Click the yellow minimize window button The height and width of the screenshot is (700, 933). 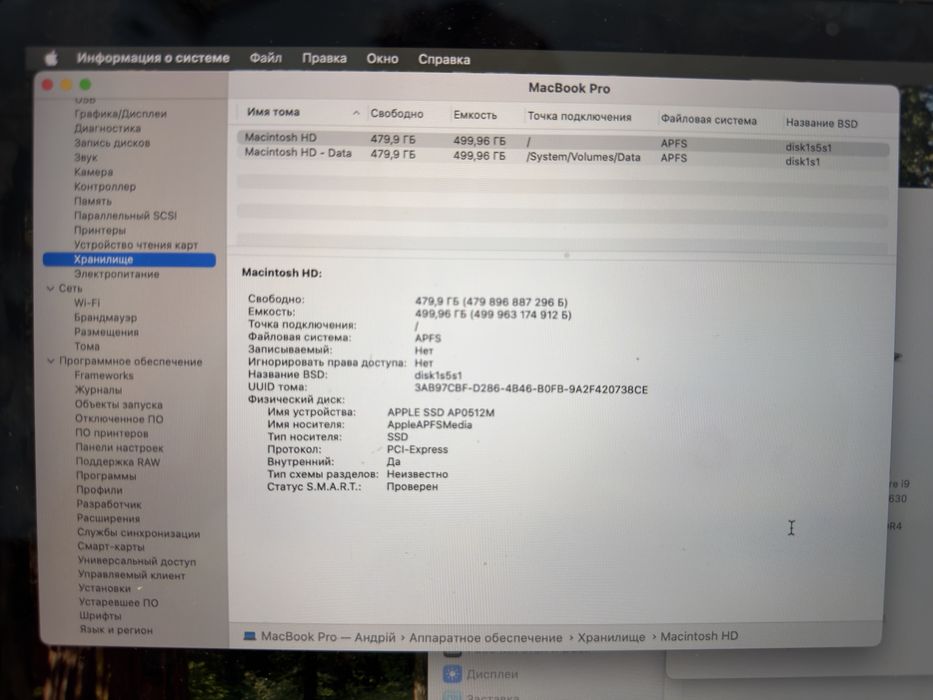67,85
